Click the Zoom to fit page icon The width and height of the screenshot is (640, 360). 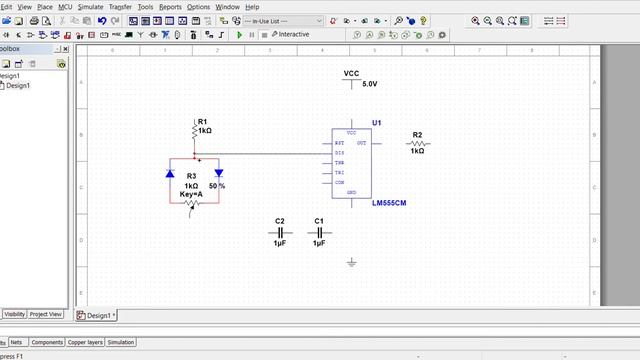(512, 21)
